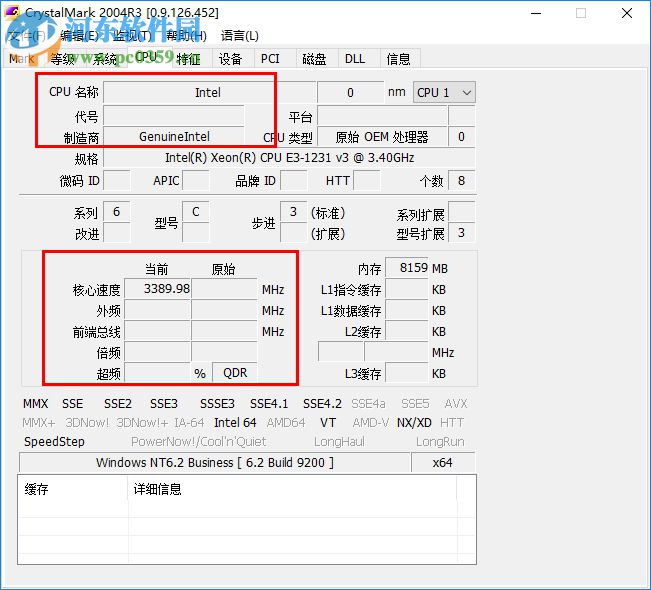Click the Intel 64 feature label
The width and height of the screenshot is (651, 590).
click(x=235, y=423)
